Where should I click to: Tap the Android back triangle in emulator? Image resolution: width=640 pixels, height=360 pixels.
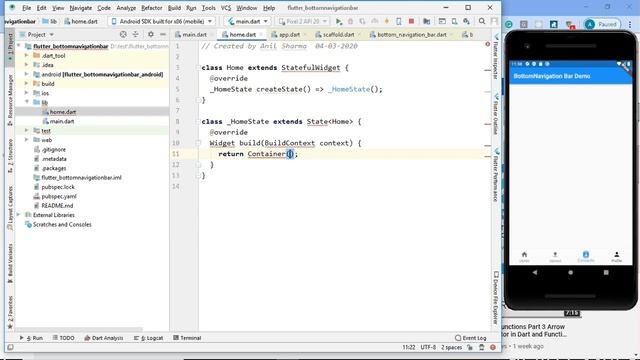pos(535,272)
